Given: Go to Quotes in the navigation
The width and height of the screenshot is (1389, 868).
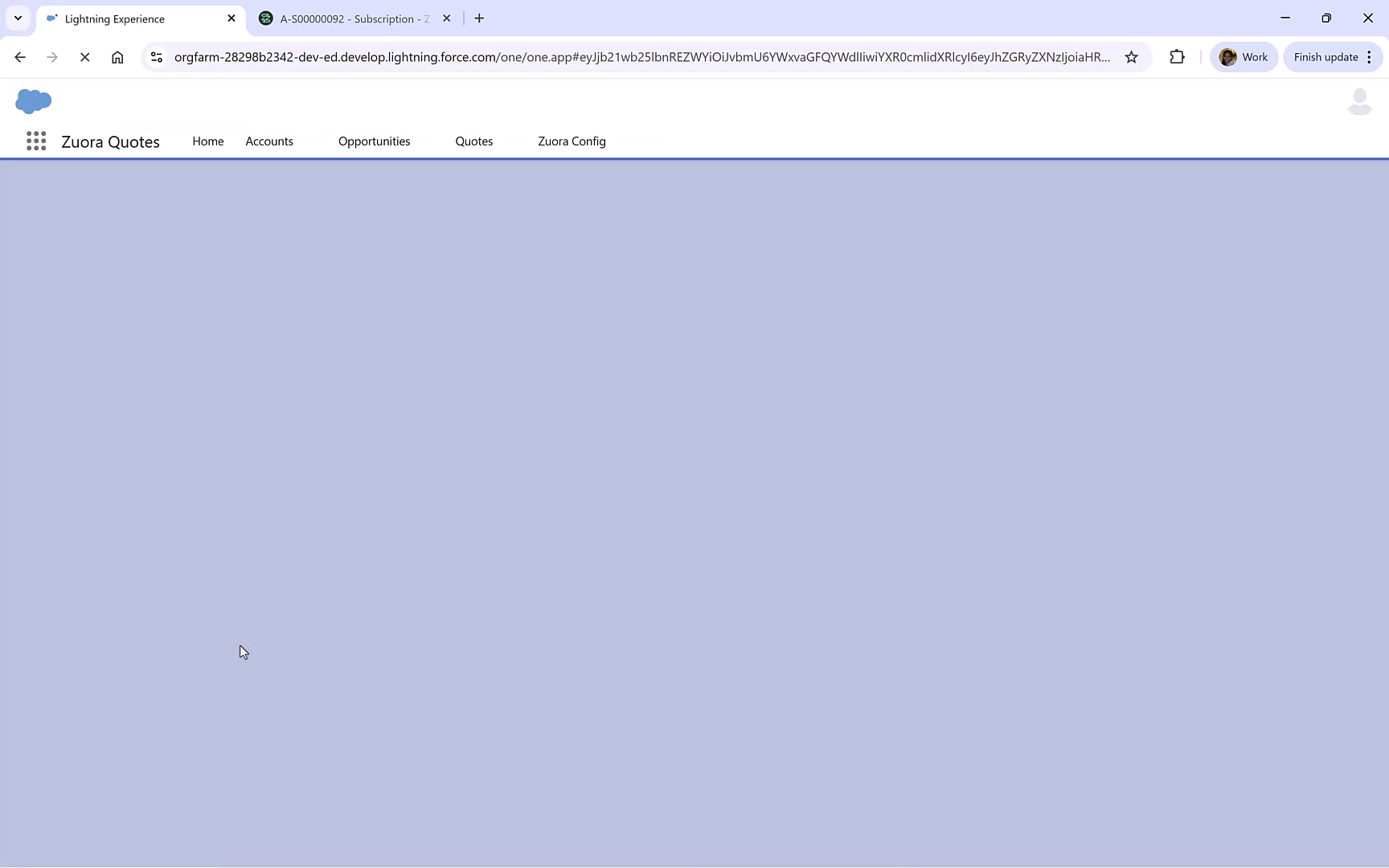Looking at the screenshot, I should (473, 141).
